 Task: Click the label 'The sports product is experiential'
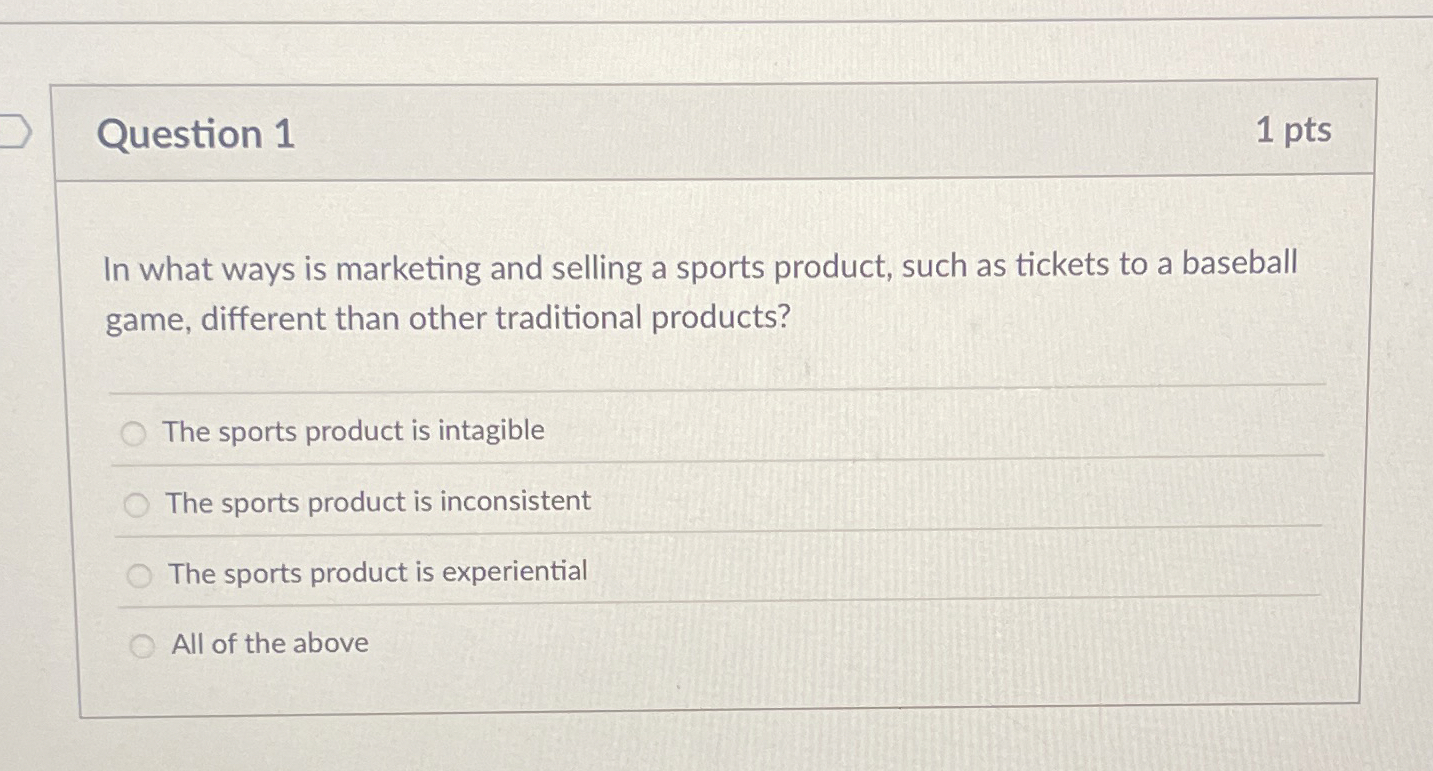[378, 572]
